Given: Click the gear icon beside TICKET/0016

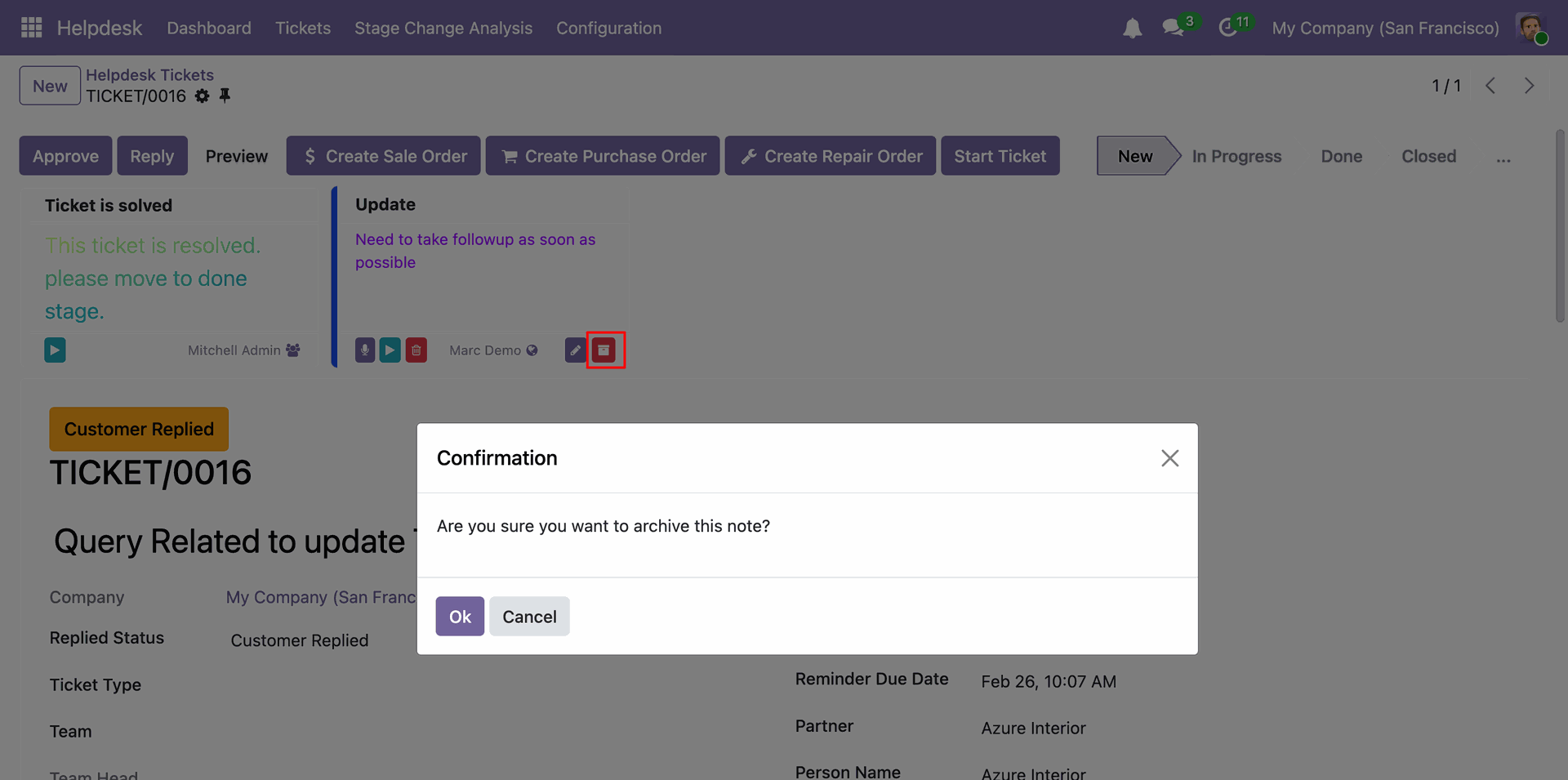Looking at the screenshot, I should pyautogui.click(x=203, y=96).
